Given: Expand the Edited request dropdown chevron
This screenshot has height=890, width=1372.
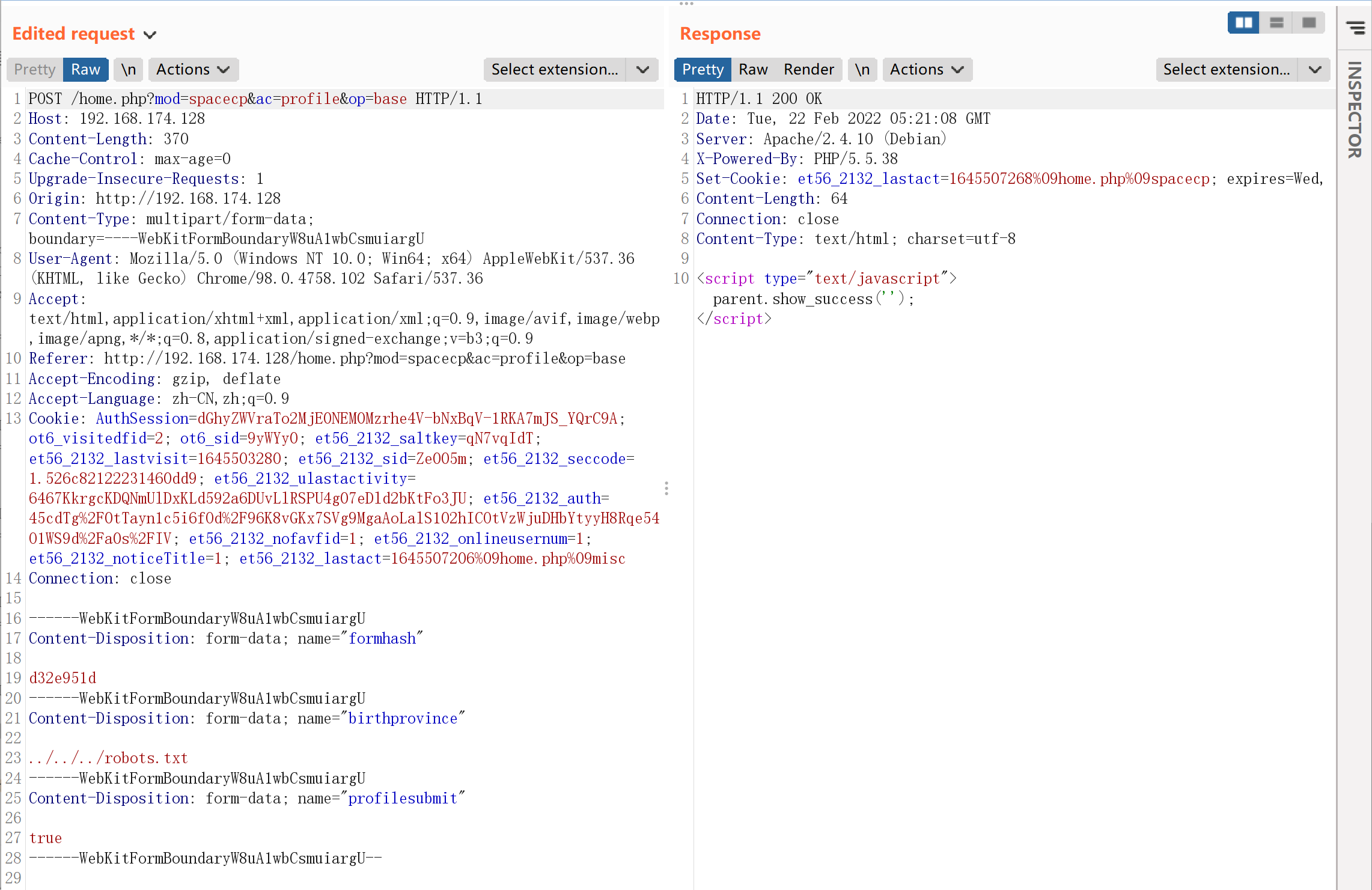Looking at the screenshot, I should (x=150, y=35).
